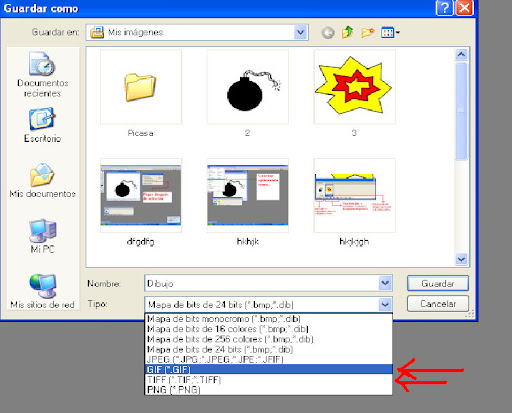Expand the Guardar en location dropdown
This screenshot has height=413, width=512.
click(x=301, y=32)
